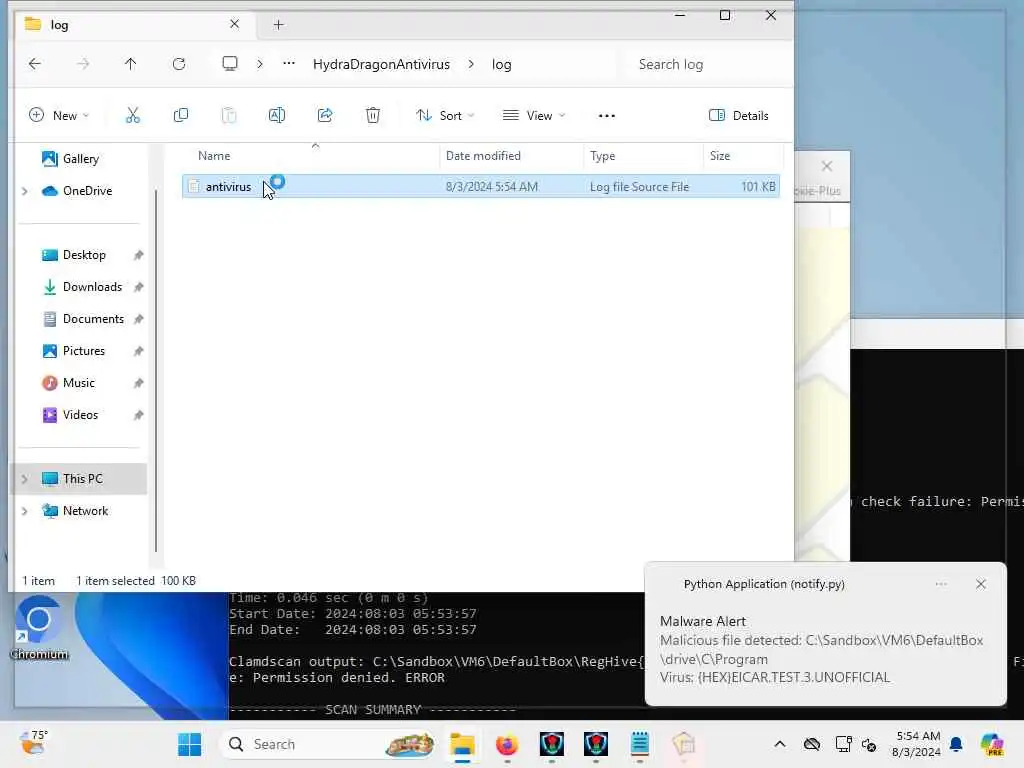
Task: Open Documents quick access folder
Action: coord(93,319)
